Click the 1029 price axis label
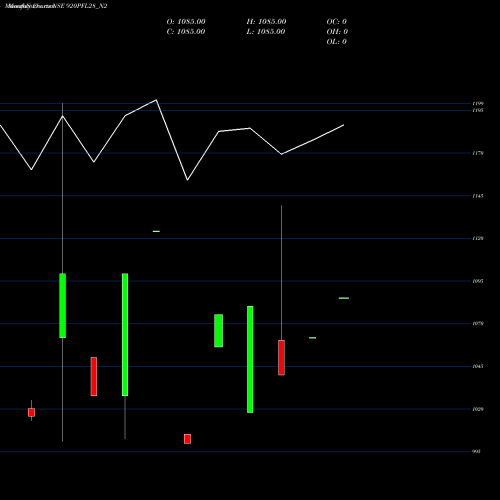Image resolution: width=500 pixels, height=500 pixels. click(x=478, y=409)
